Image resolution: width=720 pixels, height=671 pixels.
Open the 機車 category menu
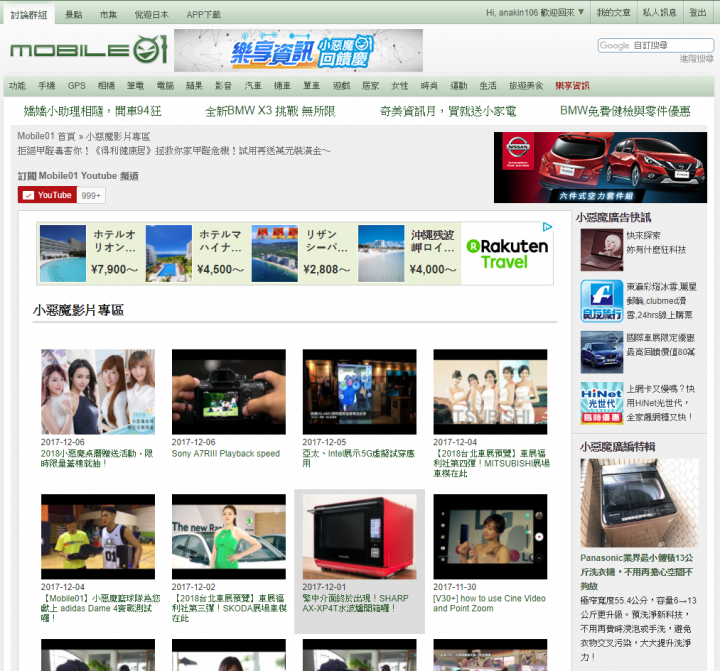point(282,85)
